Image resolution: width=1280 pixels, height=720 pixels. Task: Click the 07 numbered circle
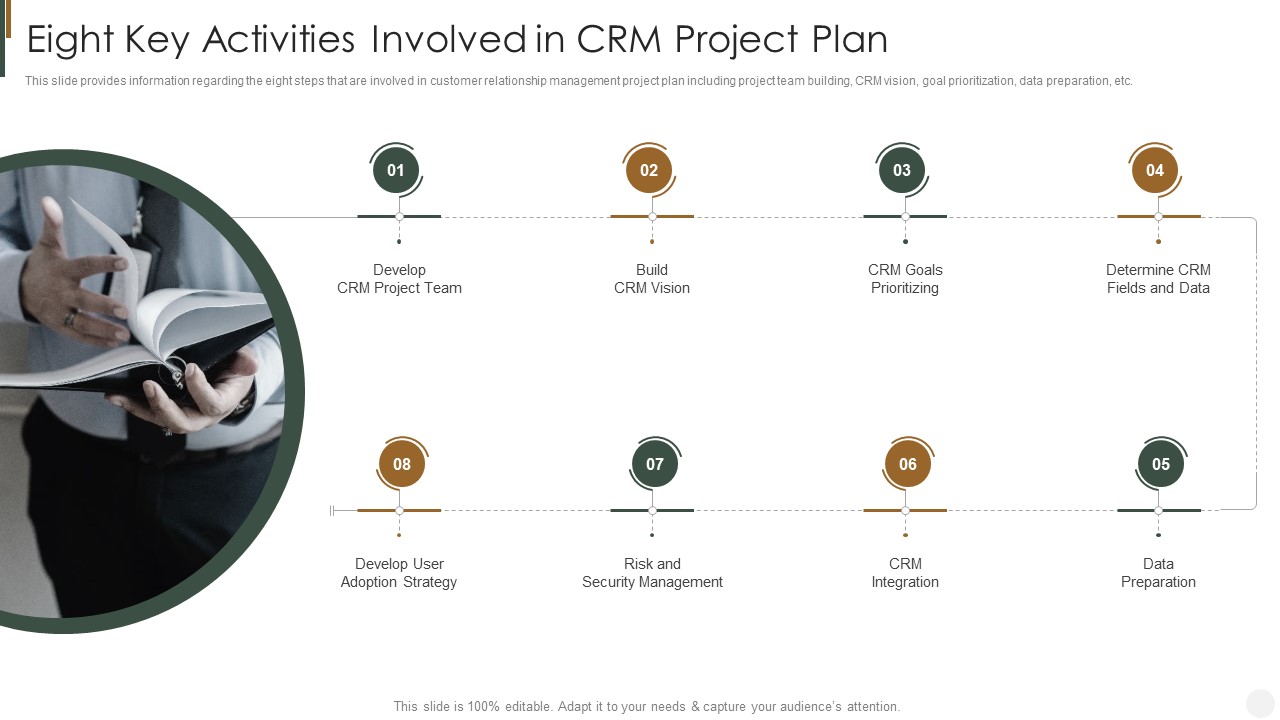[655, 464]
